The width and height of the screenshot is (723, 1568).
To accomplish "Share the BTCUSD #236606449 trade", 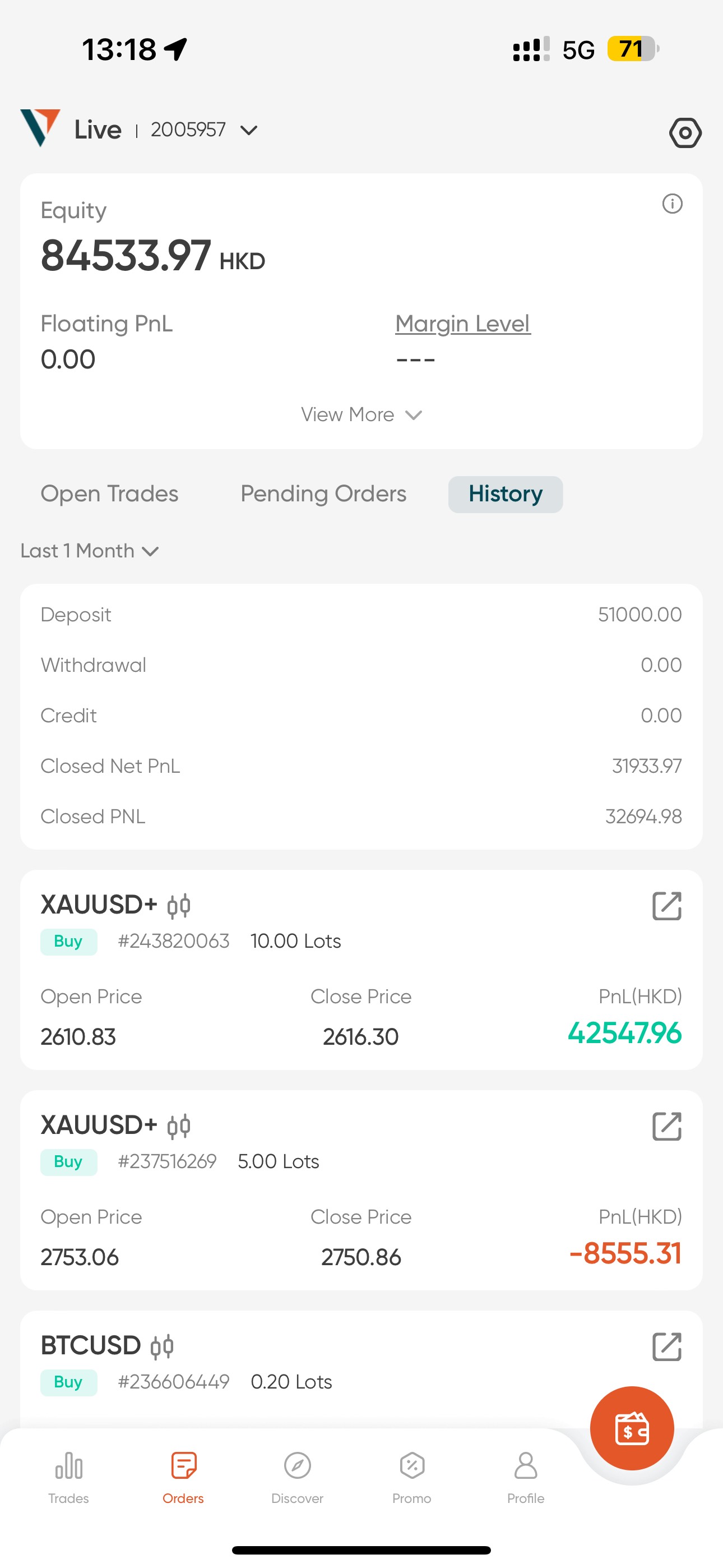I will [666, 1346].
